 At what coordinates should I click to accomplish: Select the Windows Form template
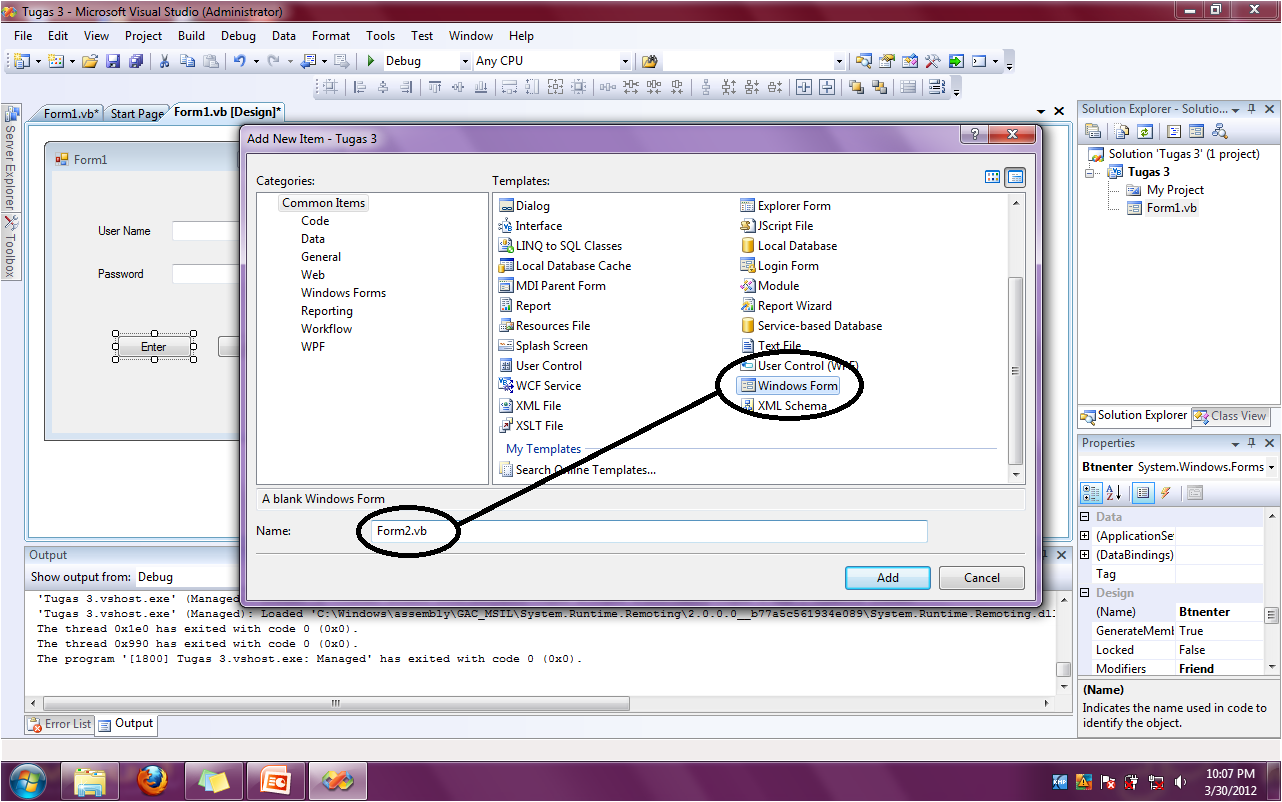click(788, 386)
